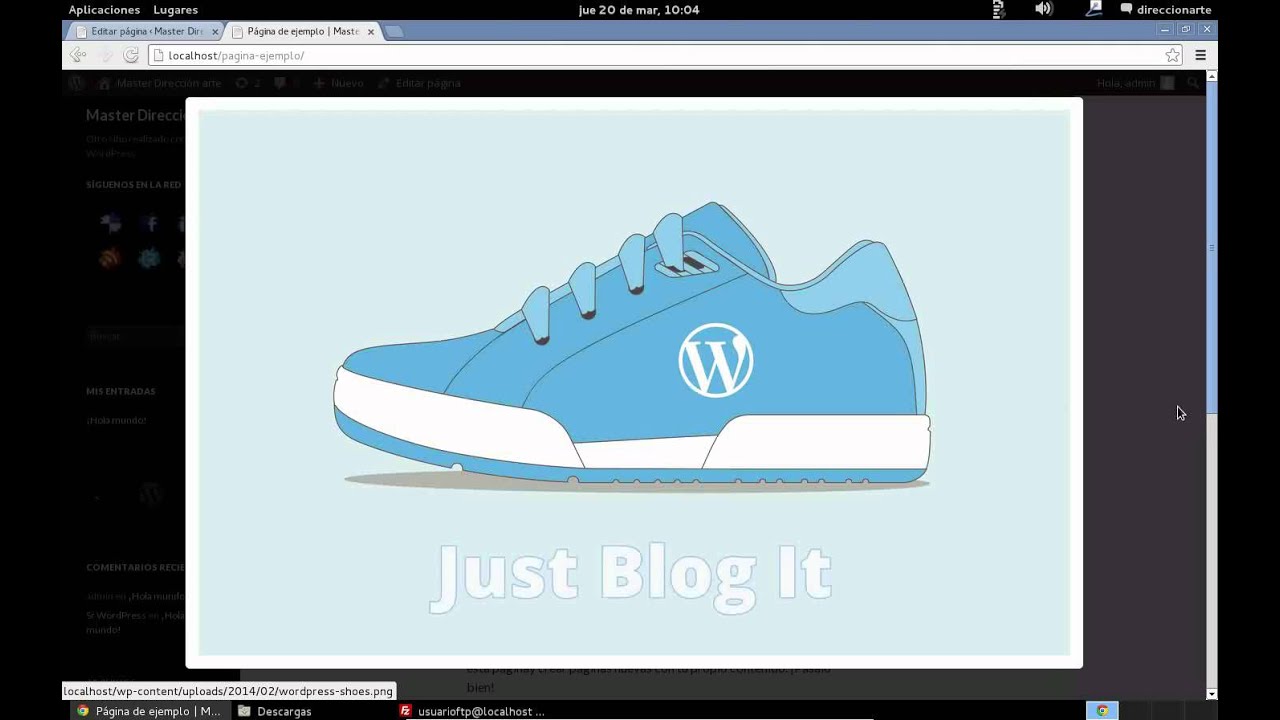
Task: Click Master Dirección arte admin bar link
Action: pos(161,83)
